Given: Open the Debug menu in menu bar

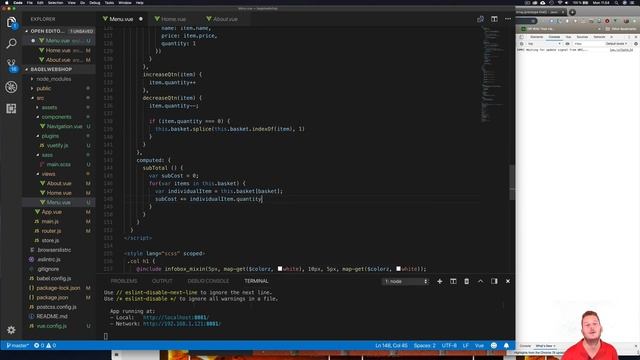Looking at the screenshot, I should pos(95,2).
